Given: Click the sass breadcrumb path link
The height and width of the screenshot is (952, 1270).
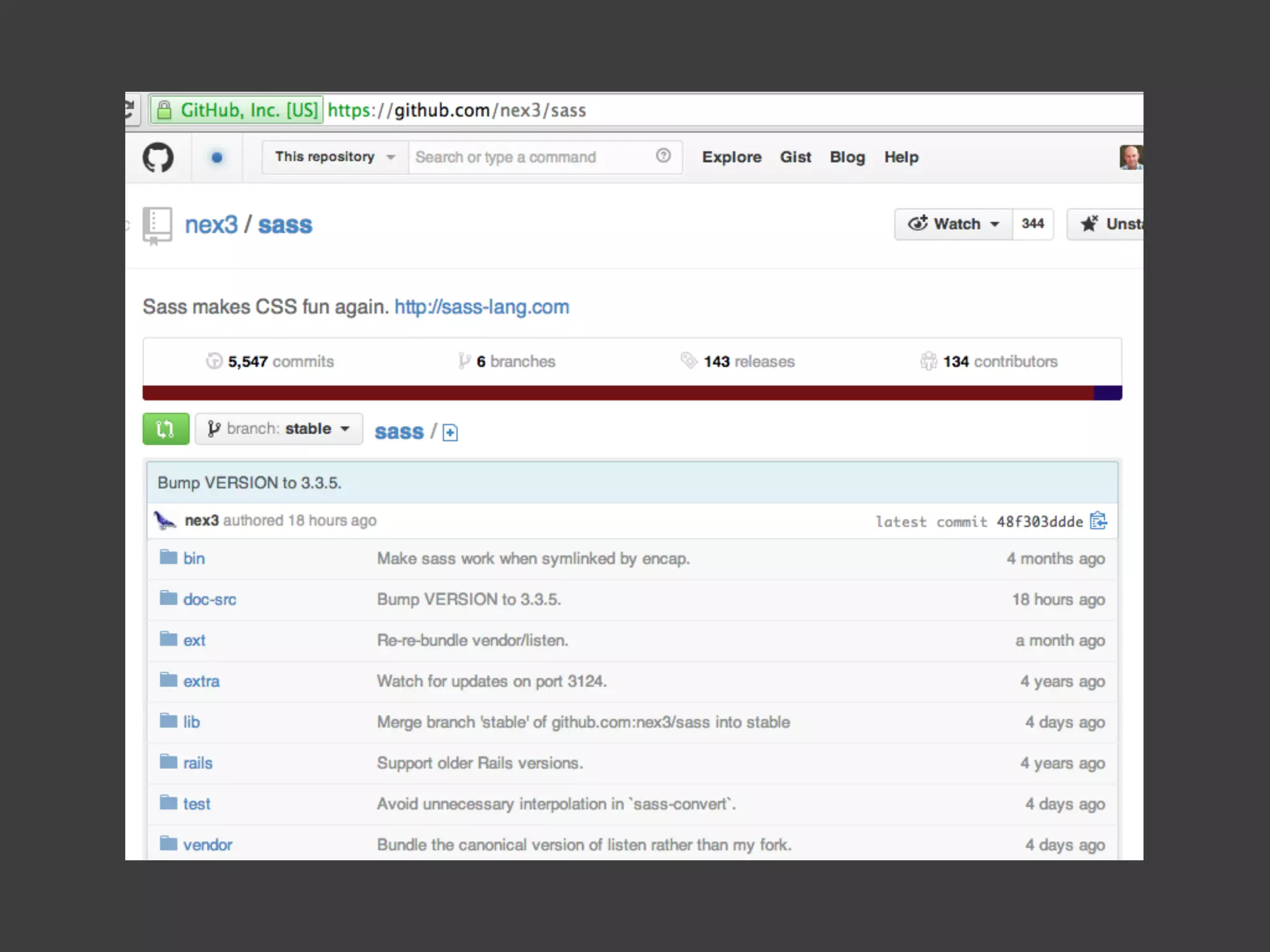Looking at the screenshot, I should coord(399,431).
